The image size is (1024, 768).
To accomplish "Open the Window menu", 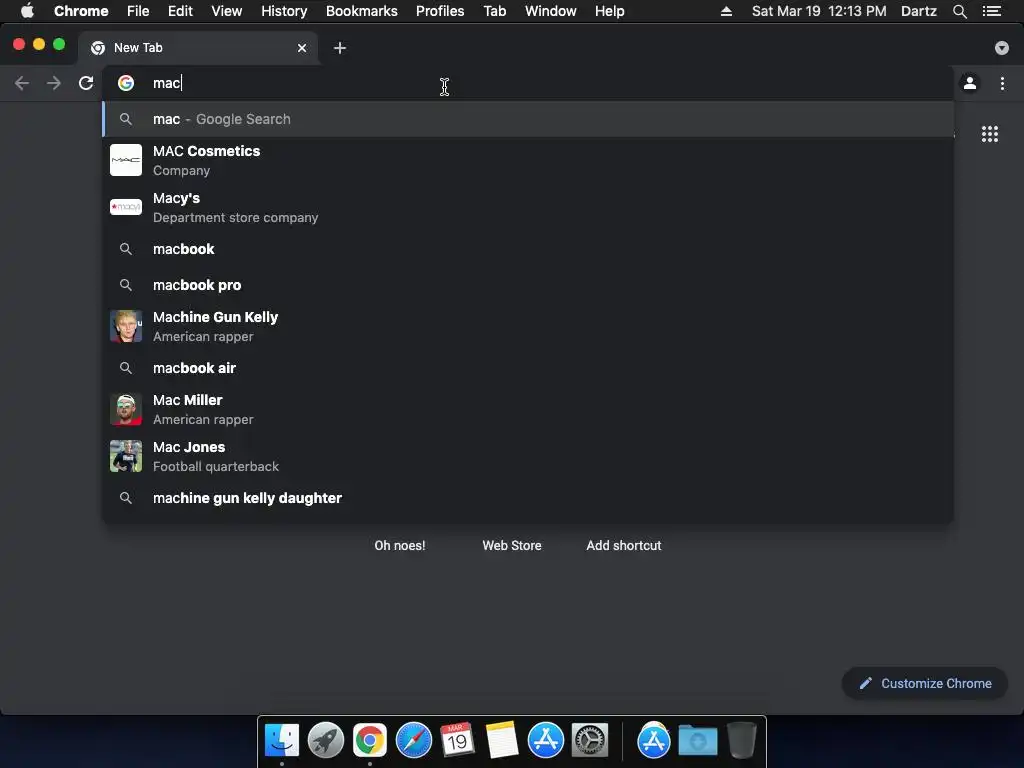I will coord(551,11).
